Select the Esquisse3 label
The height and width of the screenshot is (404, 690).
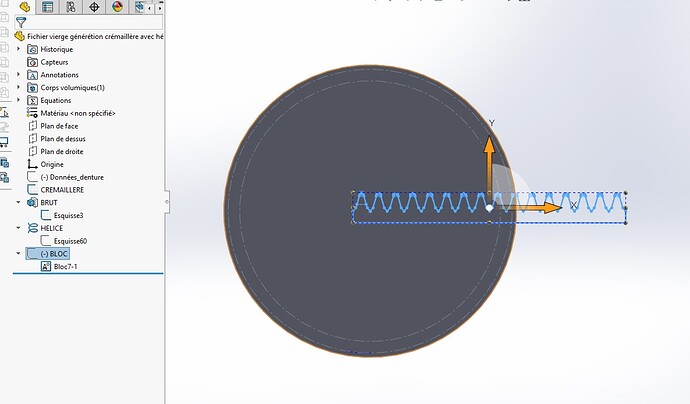69,215
